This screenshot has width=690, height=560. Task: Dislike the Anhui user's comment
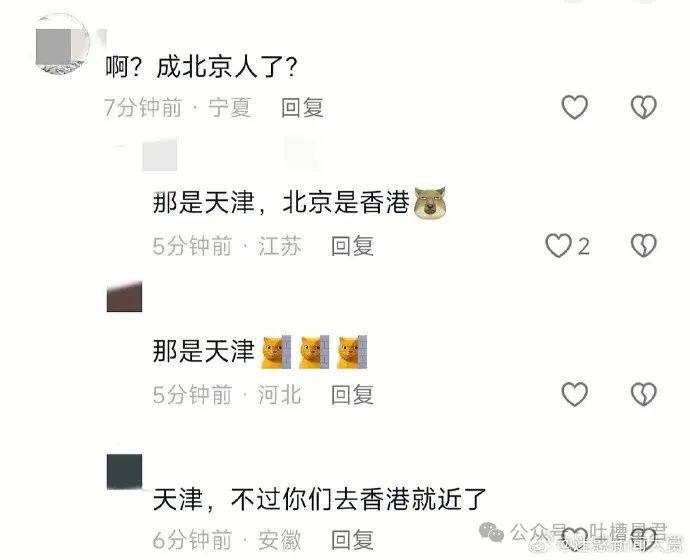pyautogui.click(x=644, y=538)
